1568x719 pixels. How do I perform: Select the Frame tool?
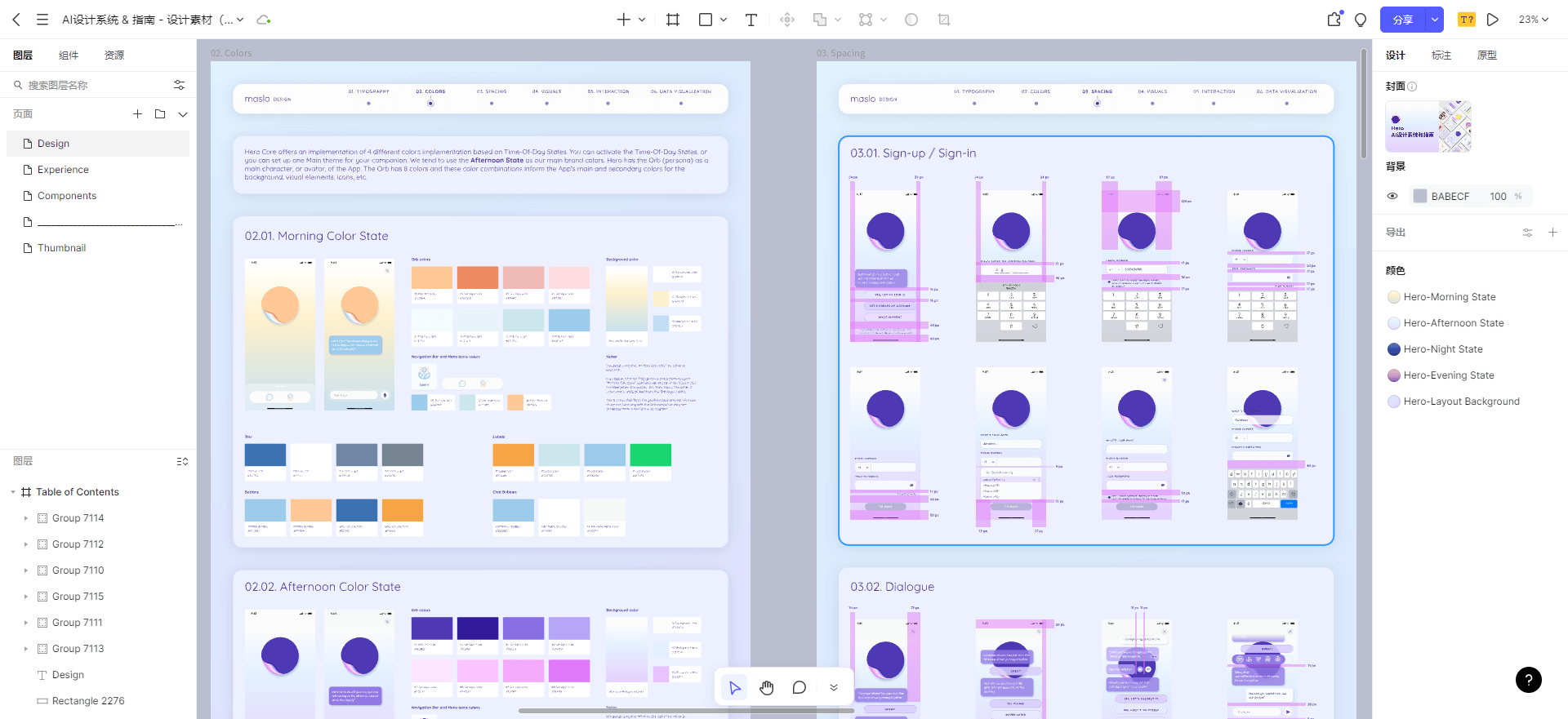click(x=673, y=20)
